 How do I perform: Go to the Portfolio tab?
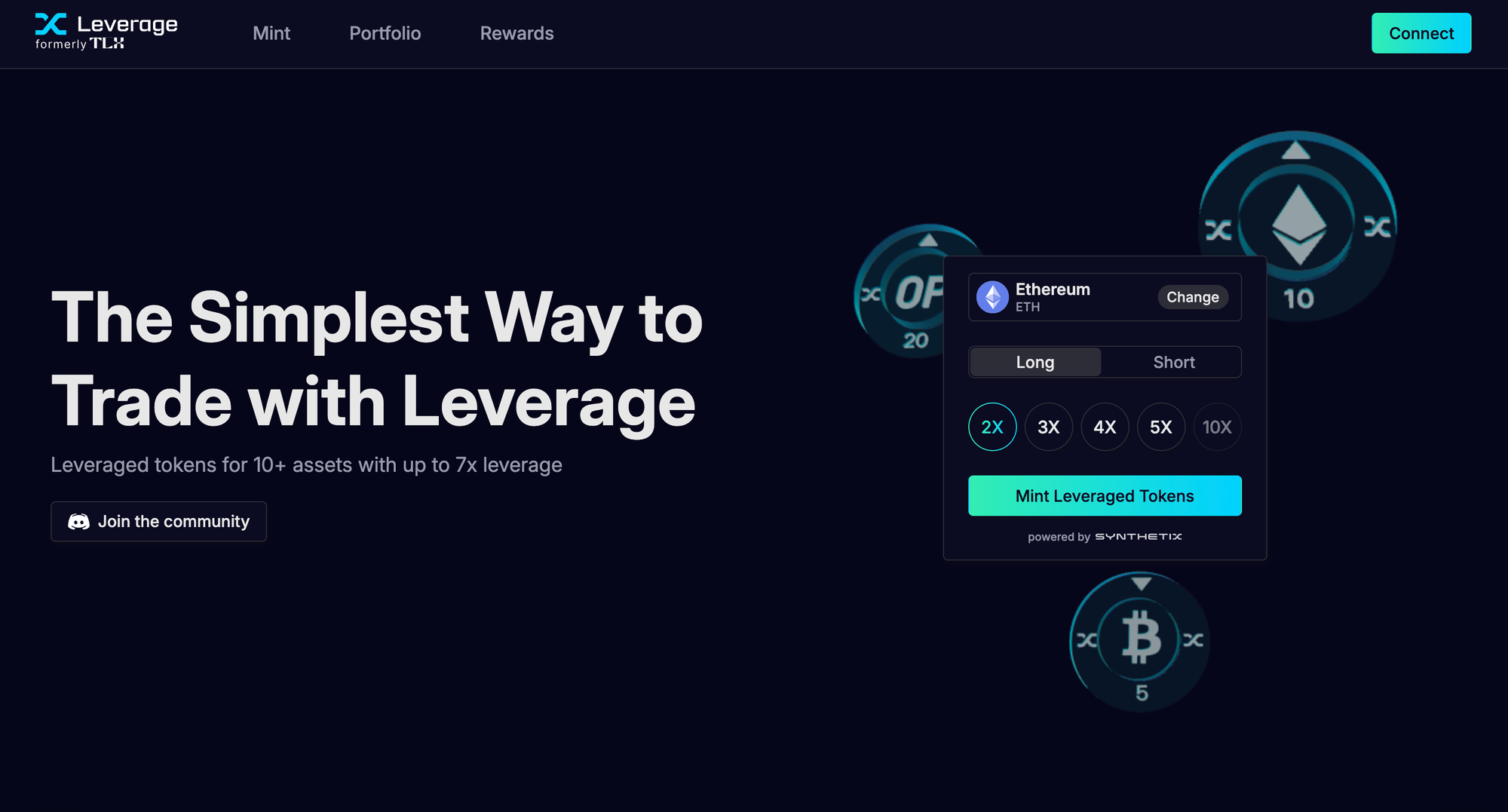385,34
